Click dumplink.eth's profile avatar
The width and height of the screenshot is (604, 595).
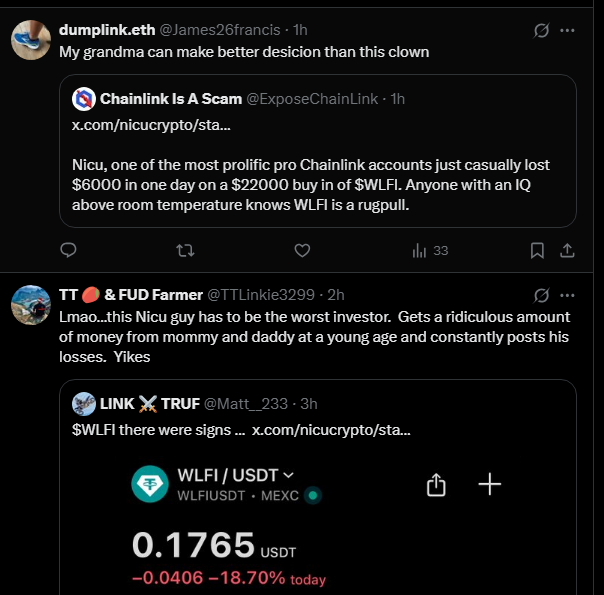[x=31, y=41]
